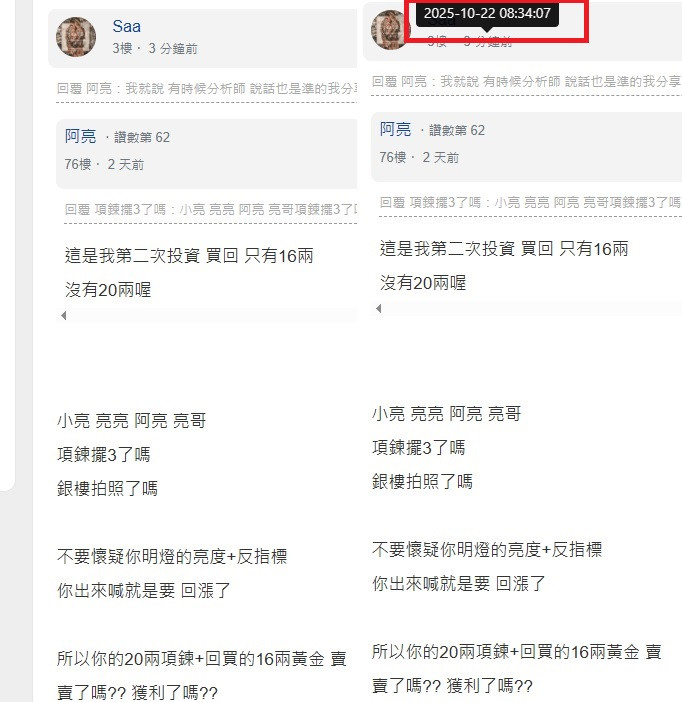682x702 pixels.
Task: Open left nested quote 回覆 項鍊擺3了嗎
Action: click(x=210, y=210)
